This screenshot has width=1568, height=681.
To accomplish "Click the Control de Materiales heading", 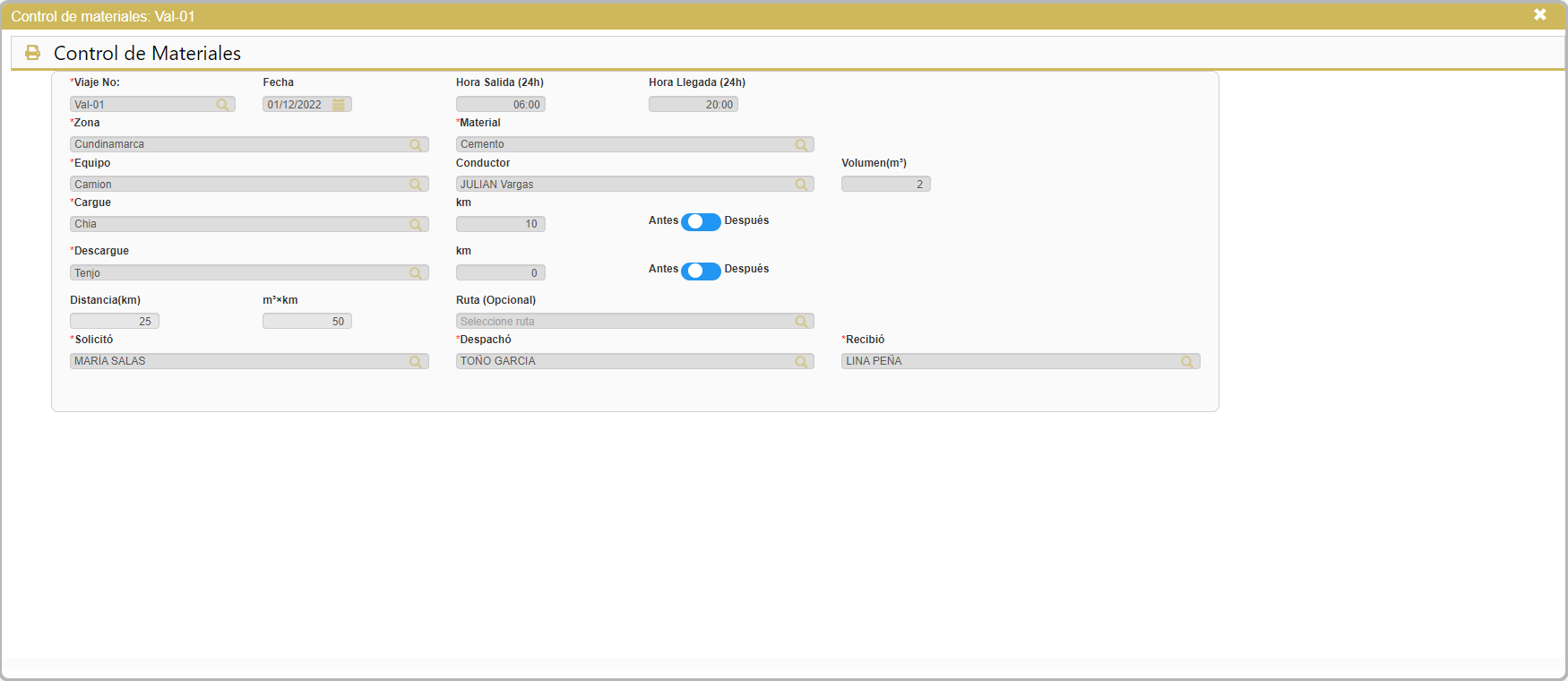I will (x=147, y=53).
